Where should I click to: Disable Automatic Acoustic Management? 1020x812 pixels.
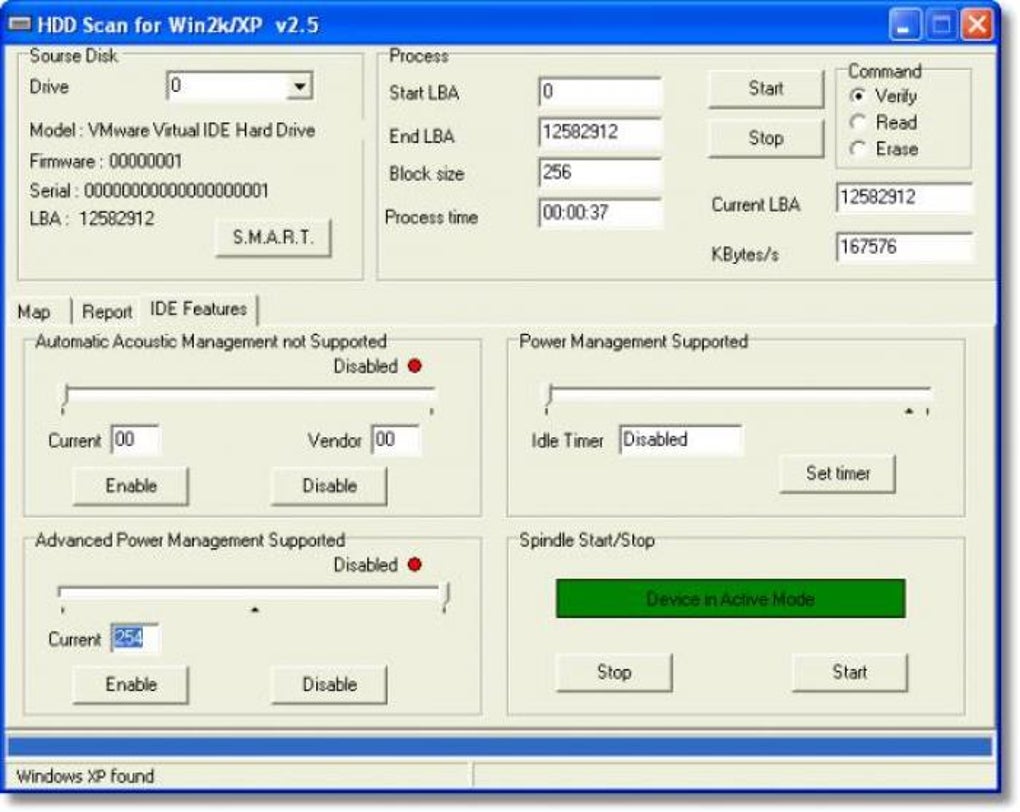329,485
